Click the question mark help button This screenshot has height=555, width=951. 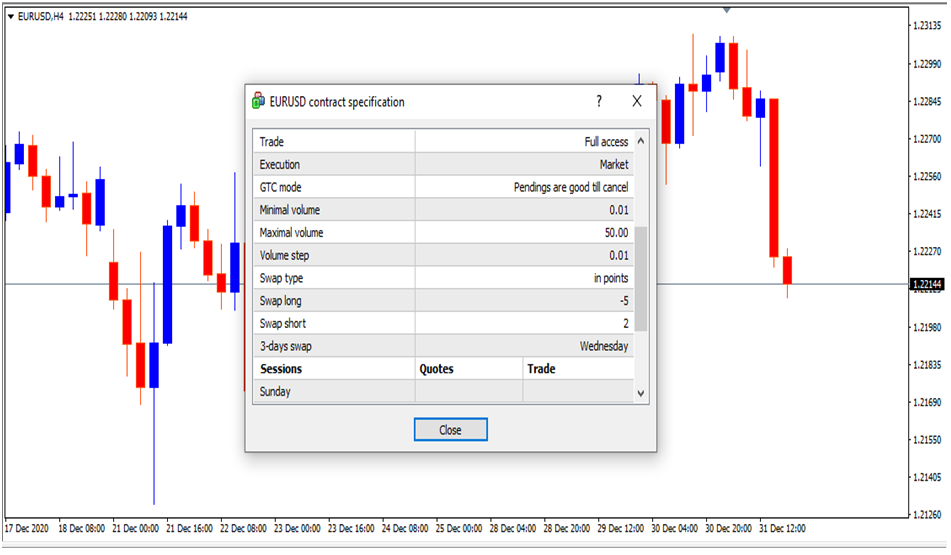tap(599, 101)
